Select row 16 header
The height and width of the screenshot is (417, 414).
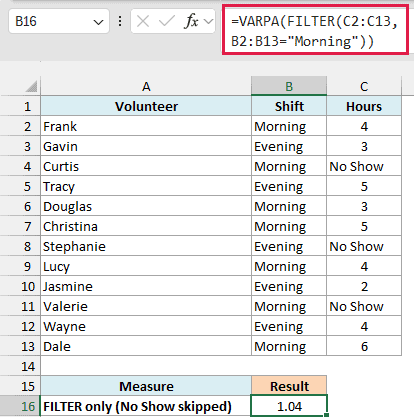click(x=20, y=406)
